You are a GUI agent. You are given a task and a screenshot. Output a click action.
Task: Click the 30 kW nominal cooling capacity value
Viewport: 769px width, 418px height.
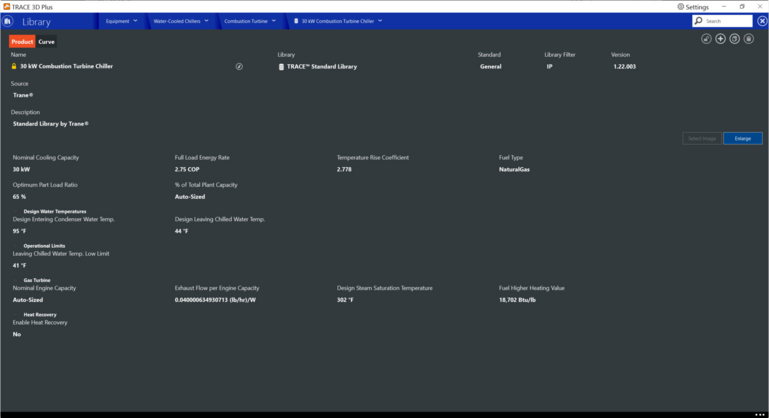(21, 169)
